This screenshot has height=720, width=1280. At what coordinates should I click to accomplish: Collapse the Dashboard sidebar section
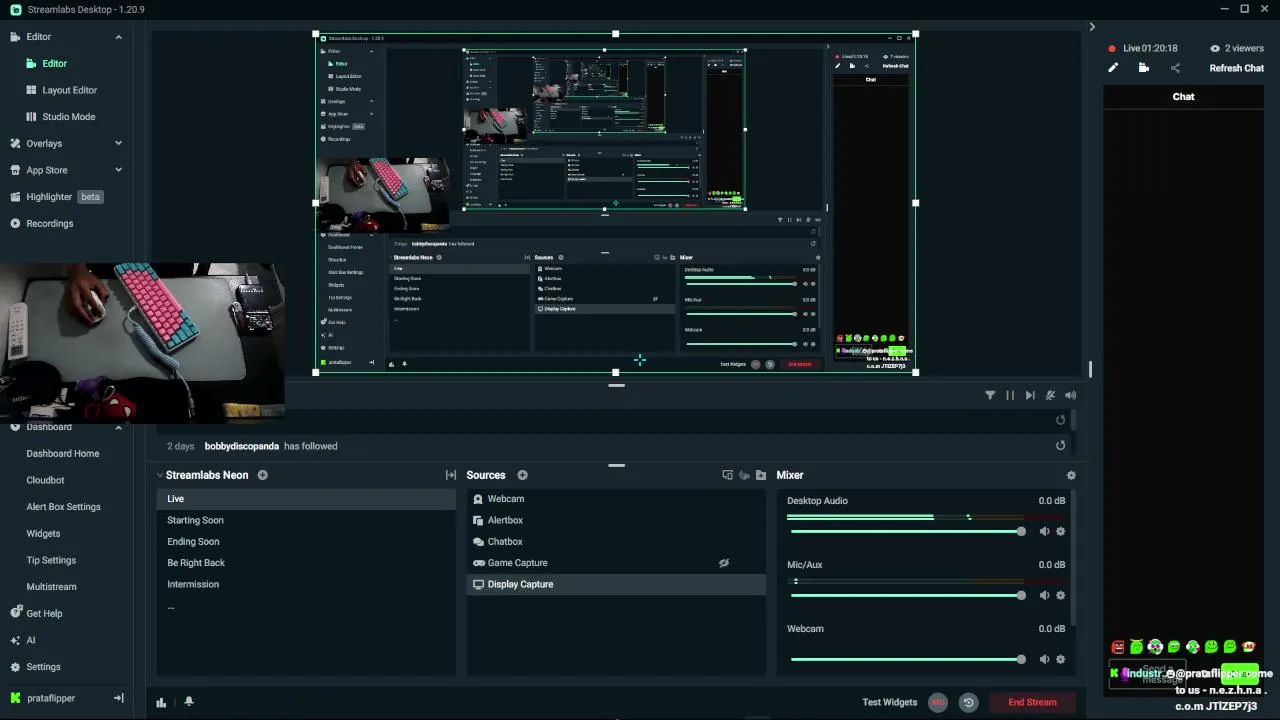(118, 427)
